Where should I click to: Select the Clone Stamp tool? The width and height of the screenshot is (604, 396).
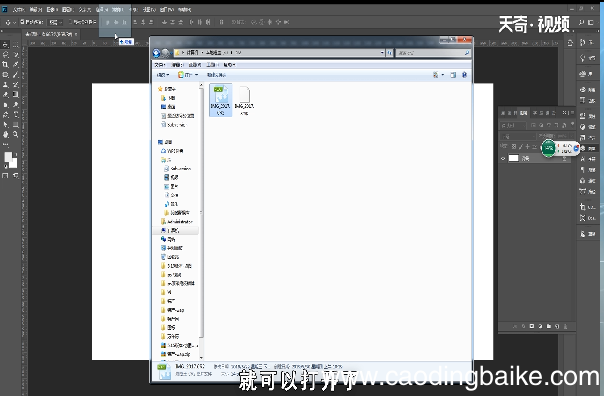pyautogui.click(x=5, y=85)
